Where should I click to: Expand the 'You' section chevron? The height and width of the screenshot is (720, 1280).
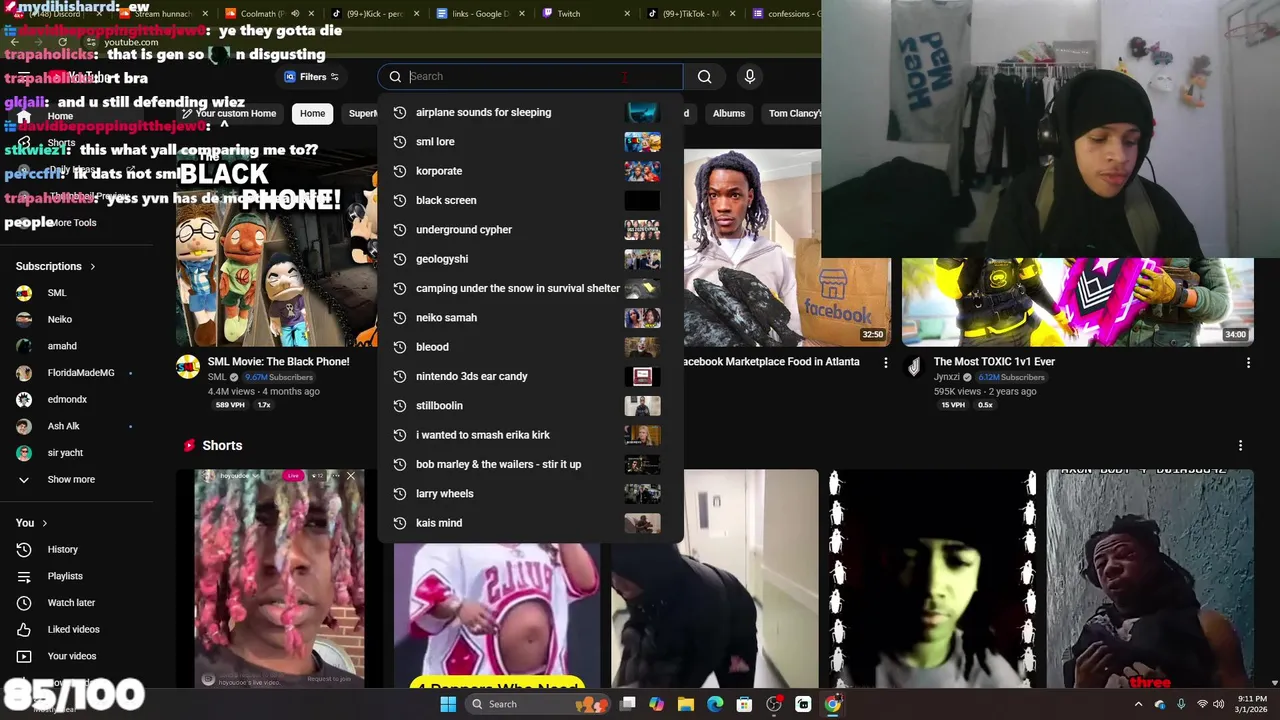click(x=45, y=523)
